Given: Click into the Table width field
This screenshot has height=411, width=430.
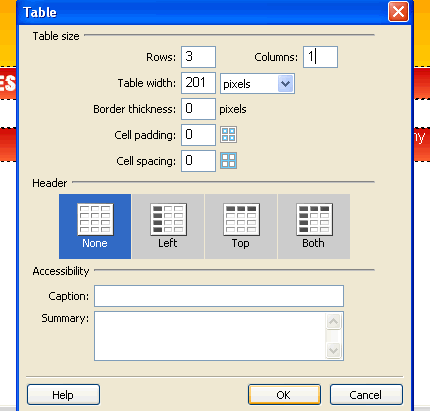Looking at the screenshot, I should pos(198,83).
